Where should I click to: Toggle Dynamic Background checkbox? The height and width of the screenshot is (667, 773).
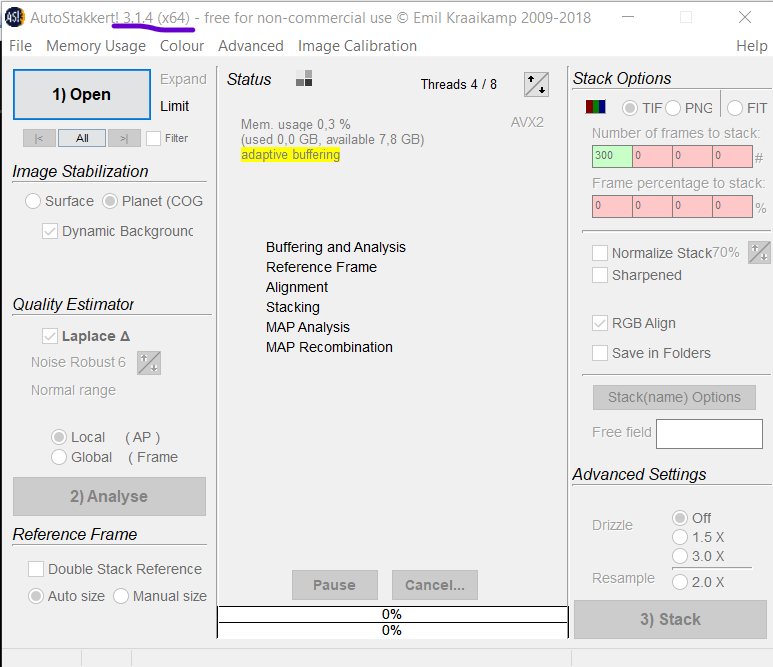[x=50, y=231]
